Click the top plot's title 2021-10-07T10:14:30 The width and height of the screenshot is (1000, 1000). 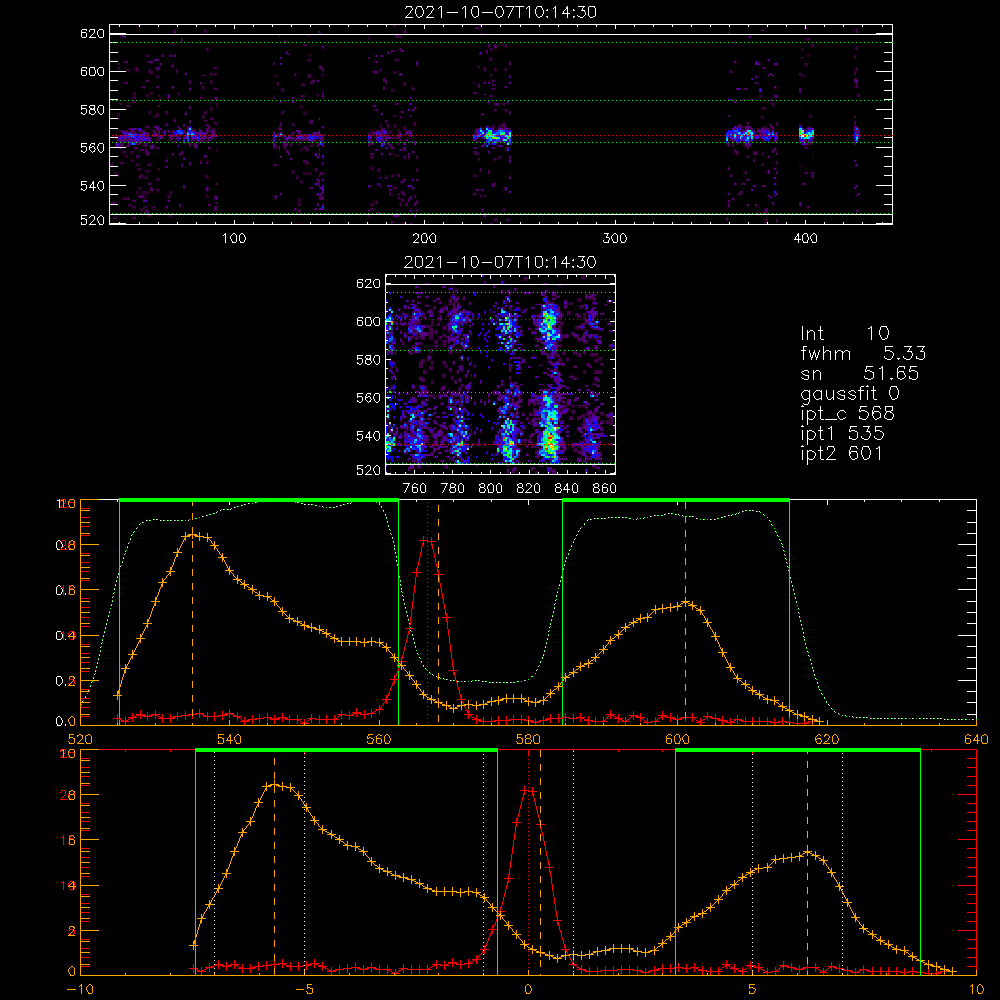click(x=501, y=12)
